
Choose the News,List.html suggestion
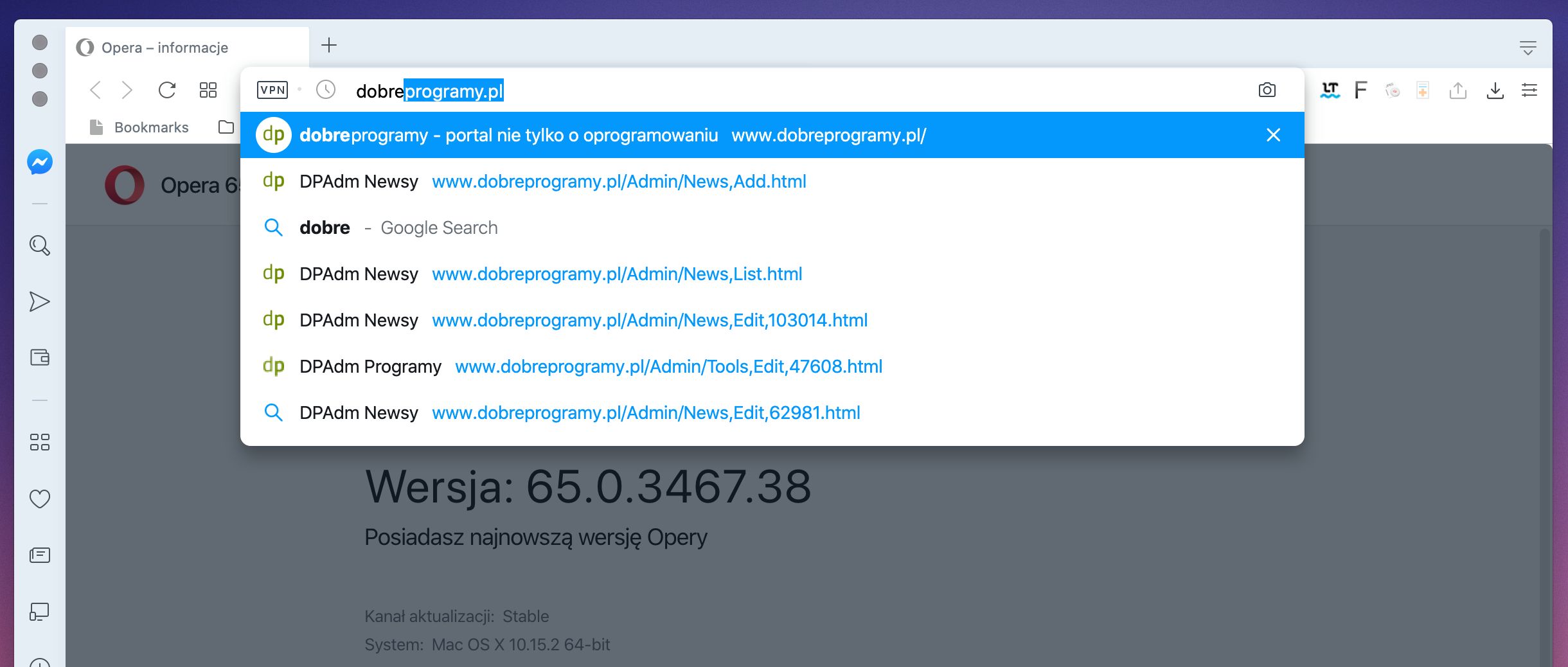pos(772,274)
